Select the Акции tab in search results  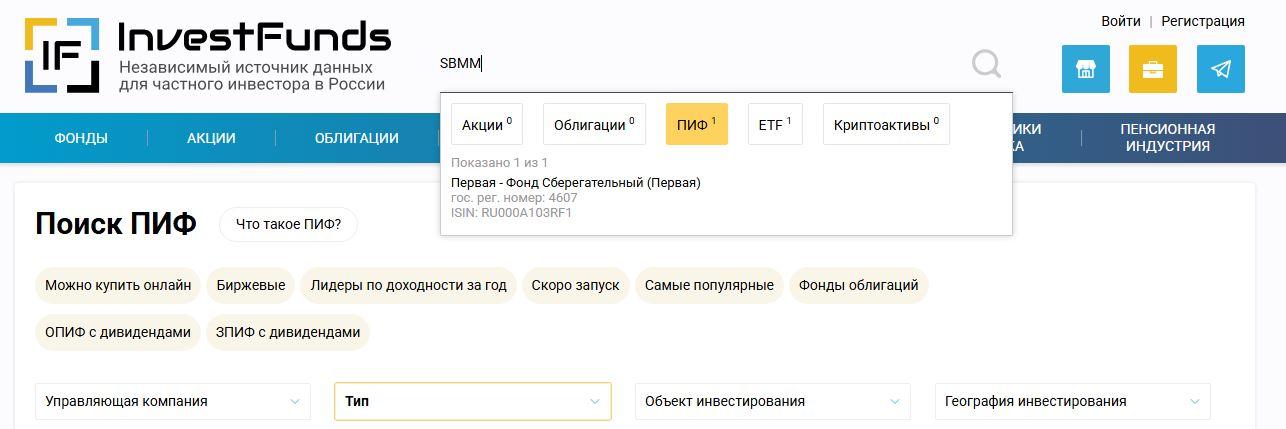click(x=486, y=125)
